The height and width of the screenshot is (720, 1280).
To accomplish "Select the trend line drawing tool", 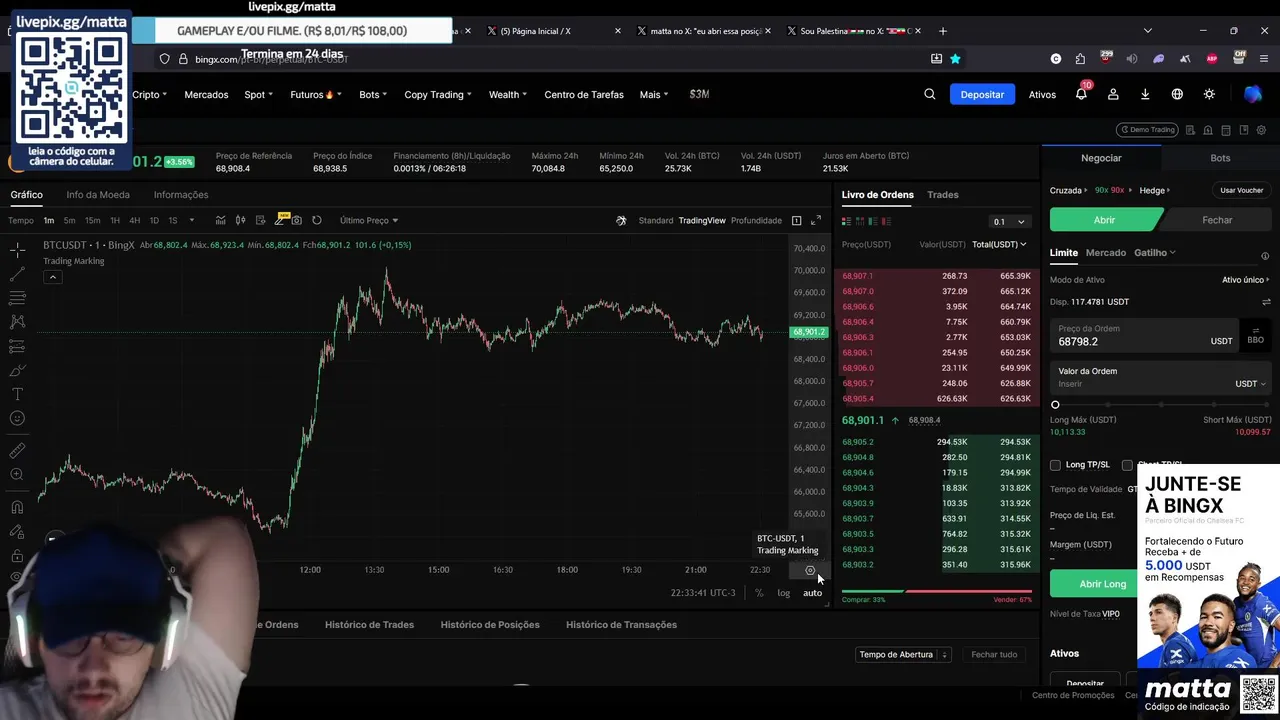I will pos(17,274).
